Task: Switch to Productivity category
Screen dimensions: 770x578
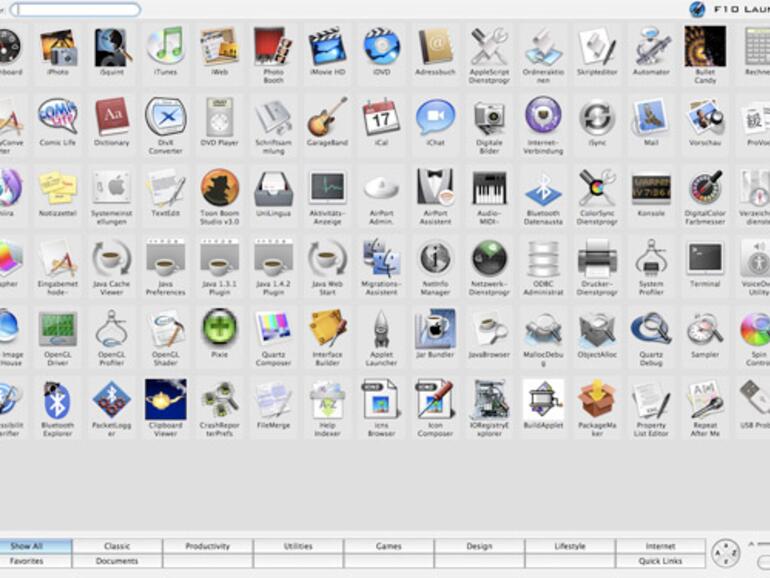Action: (x=208, y=546)
